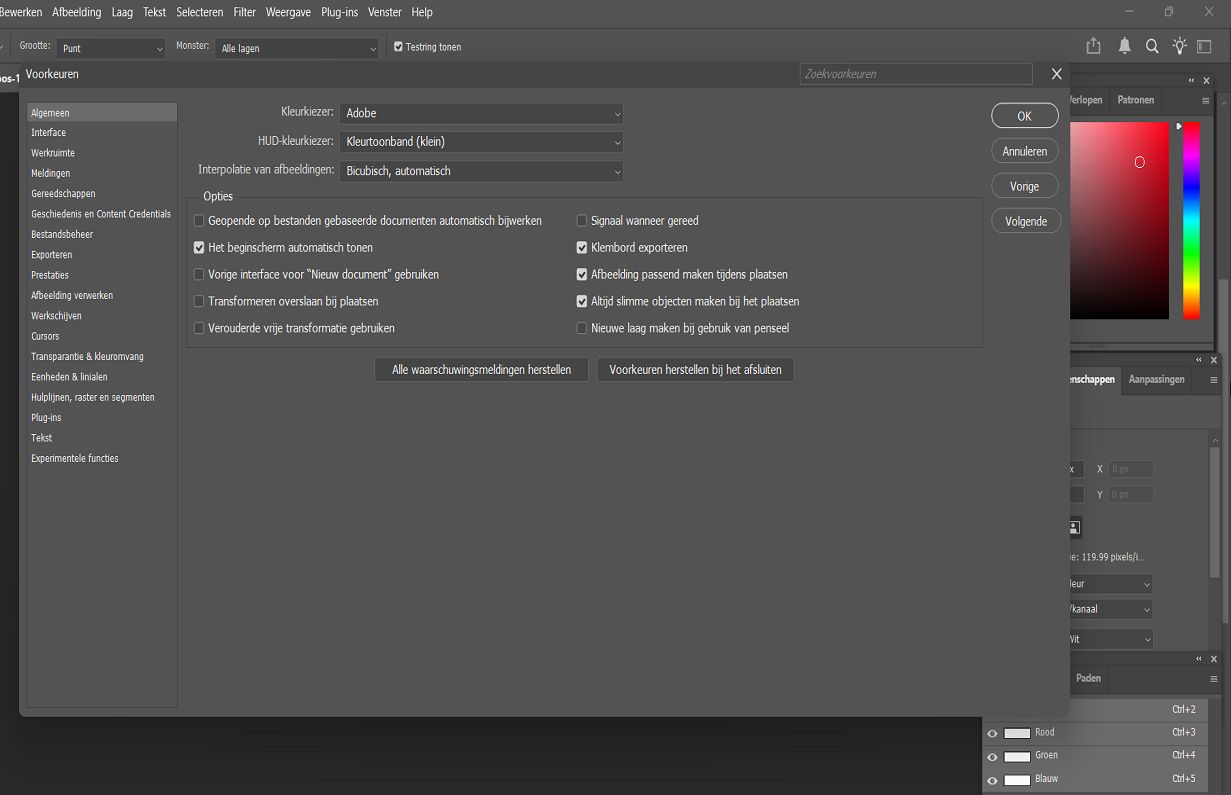This screenshot has width=1231, height=795.
Task: Click the share icon in top bar
Action: coord(1093,46)
